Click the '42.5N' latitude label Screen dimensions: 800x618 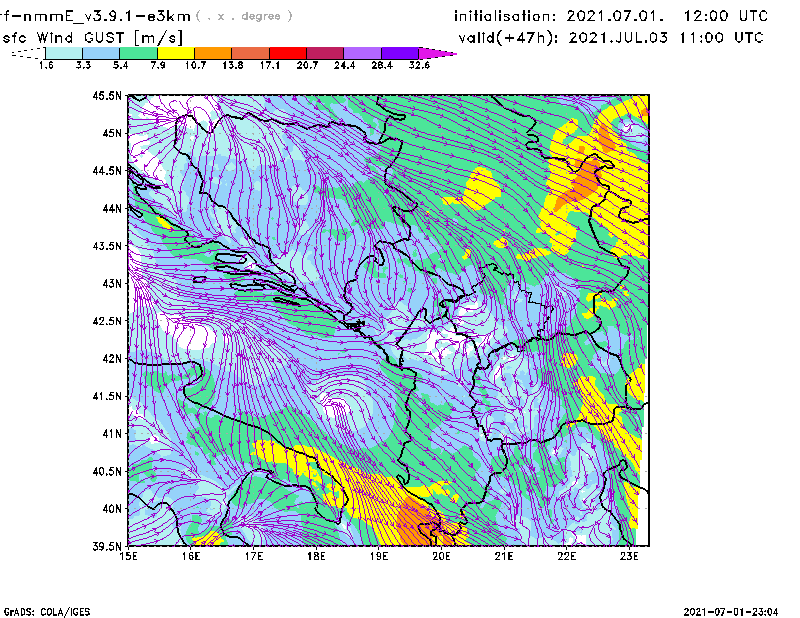[107, 321]
